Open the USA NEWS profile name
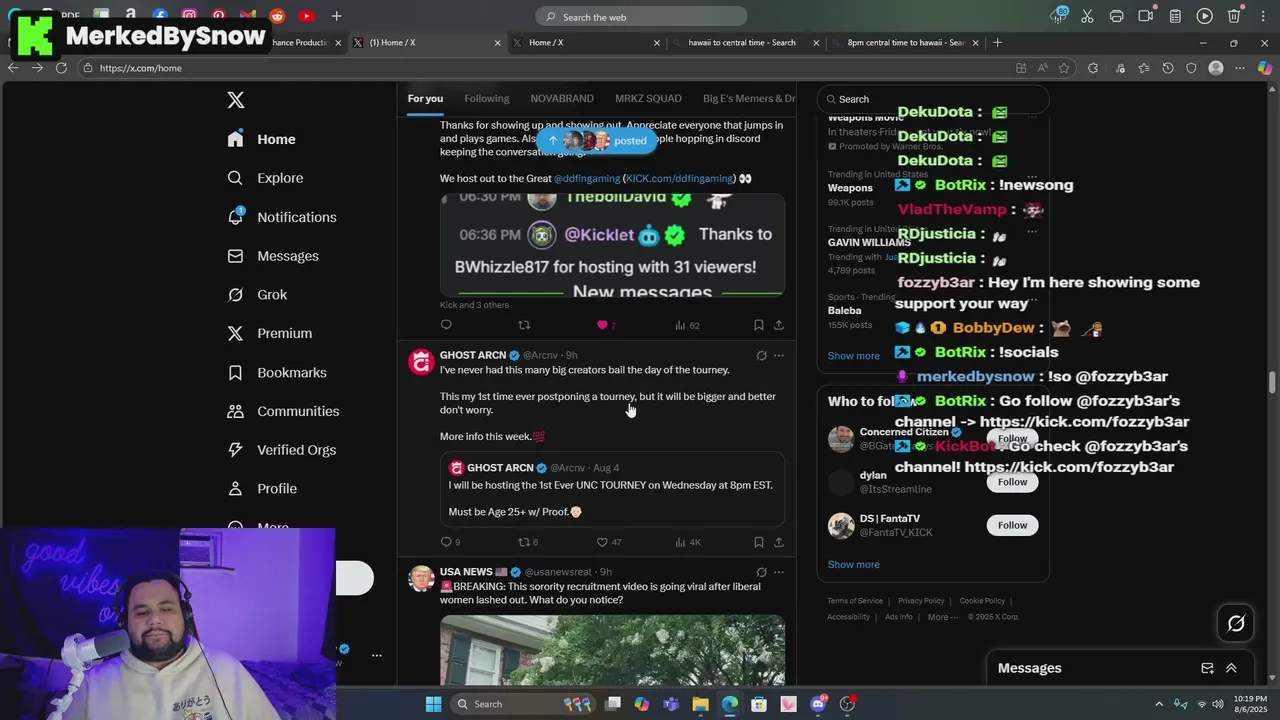This screenshot has height=720, width=1280. click(474, 572)
